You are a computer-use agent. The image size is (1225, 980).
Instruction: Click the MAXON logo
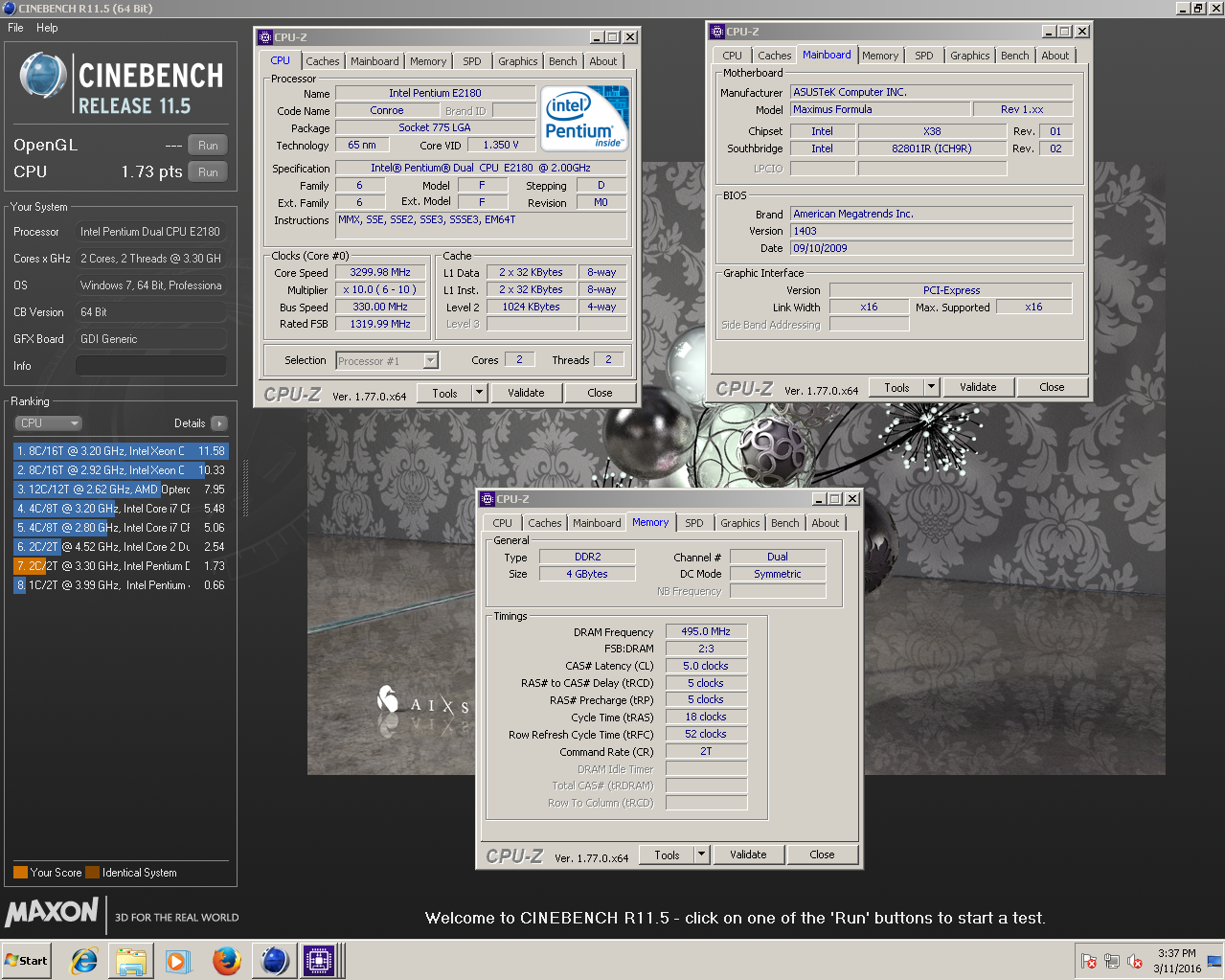click(52, 912)
